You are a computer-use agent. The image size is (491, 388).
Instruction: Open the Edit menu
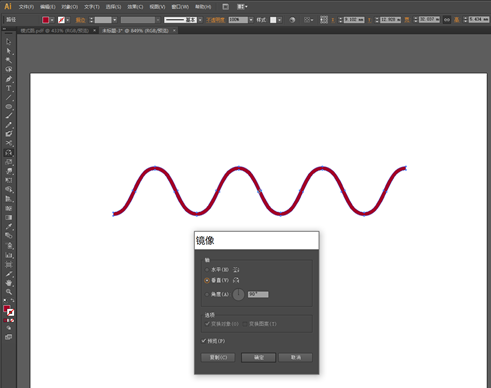[48, 7]
